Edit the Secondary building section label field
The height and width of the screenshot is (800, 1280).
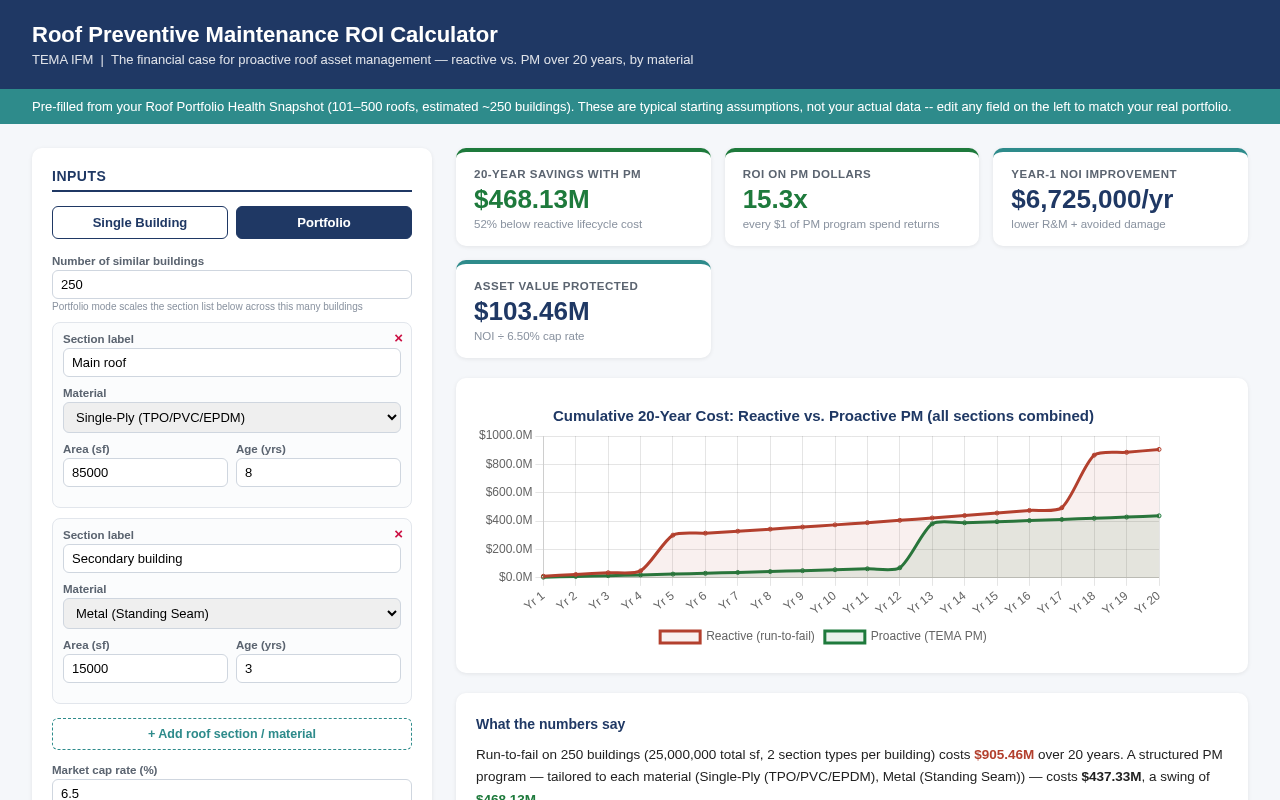point(232,558)
